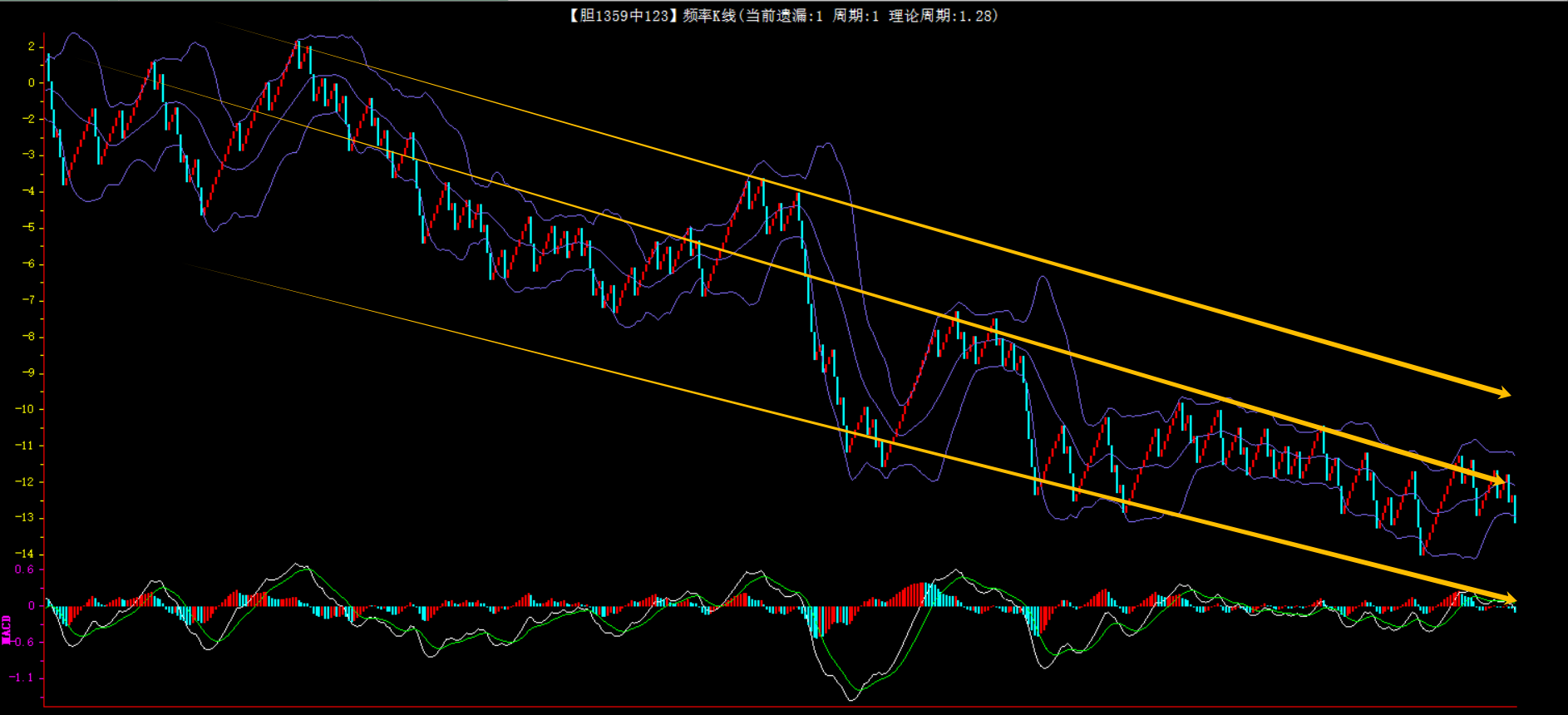
Task: Click the "0.6" MACD axis label
Action: pyautogui.click(x=24, y=570)
